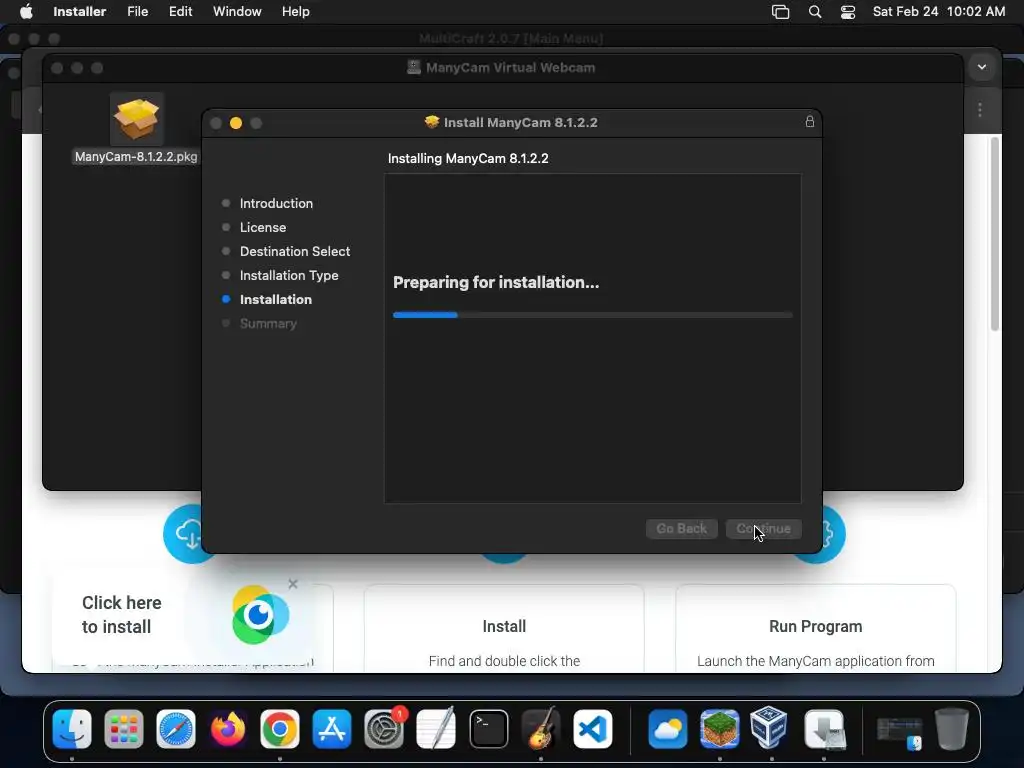The height and width of the screenshot is (768, 1024).
Task: Launch Finder from the Dock
Action: [x=71, y=729]
